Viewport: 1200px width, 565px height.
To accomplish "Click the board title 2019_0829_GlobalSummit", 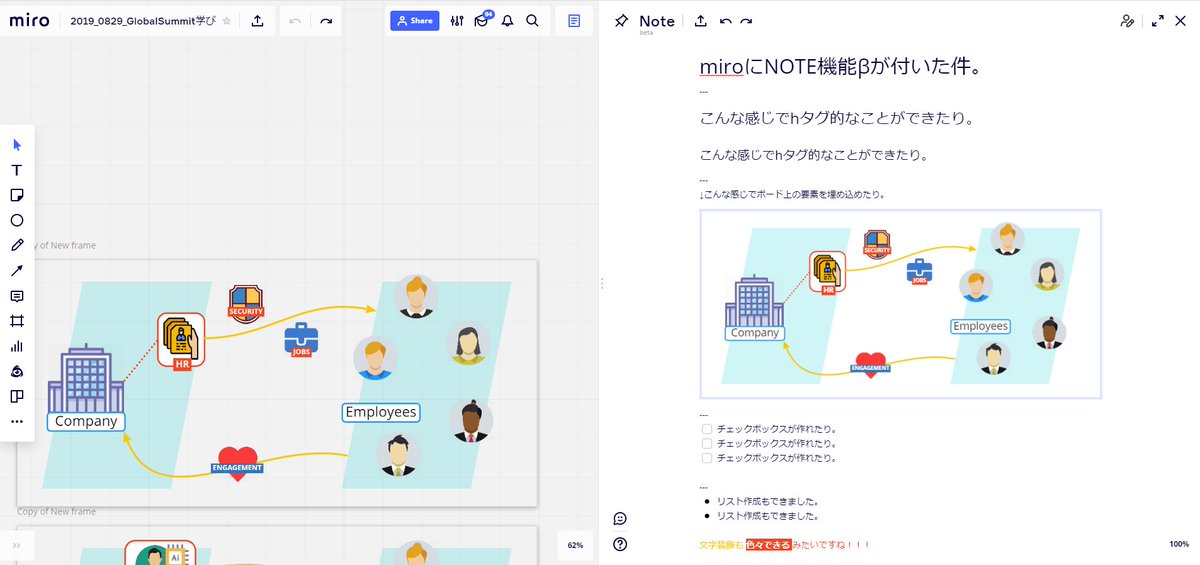I will pyautogui.click(x=143, y=20).
